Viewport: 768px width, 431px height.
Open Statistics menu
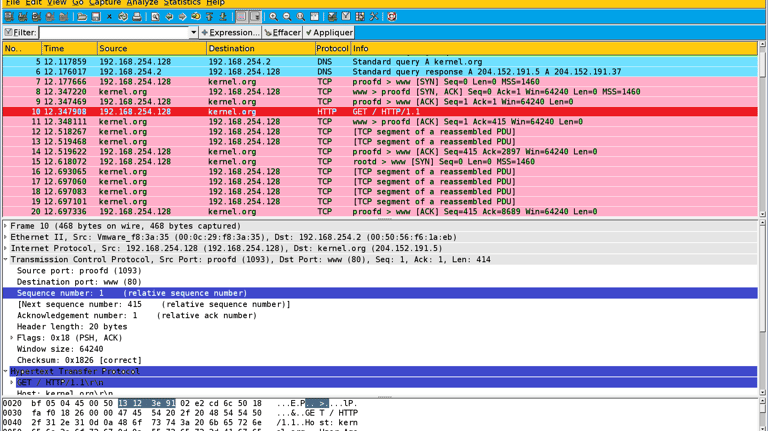182,3
